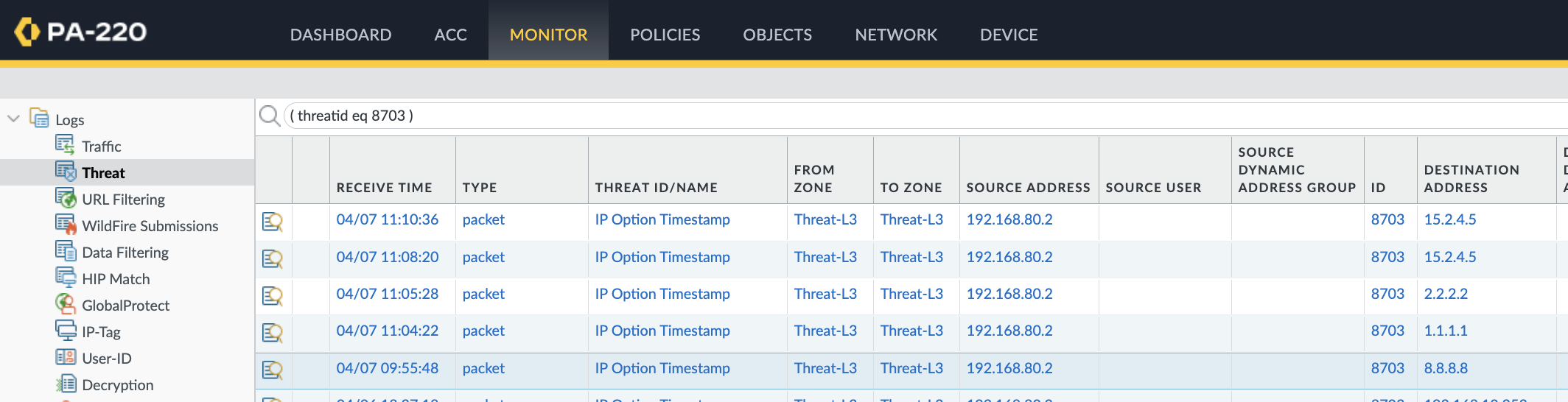Go to the Network tab

tap(896, 35)
